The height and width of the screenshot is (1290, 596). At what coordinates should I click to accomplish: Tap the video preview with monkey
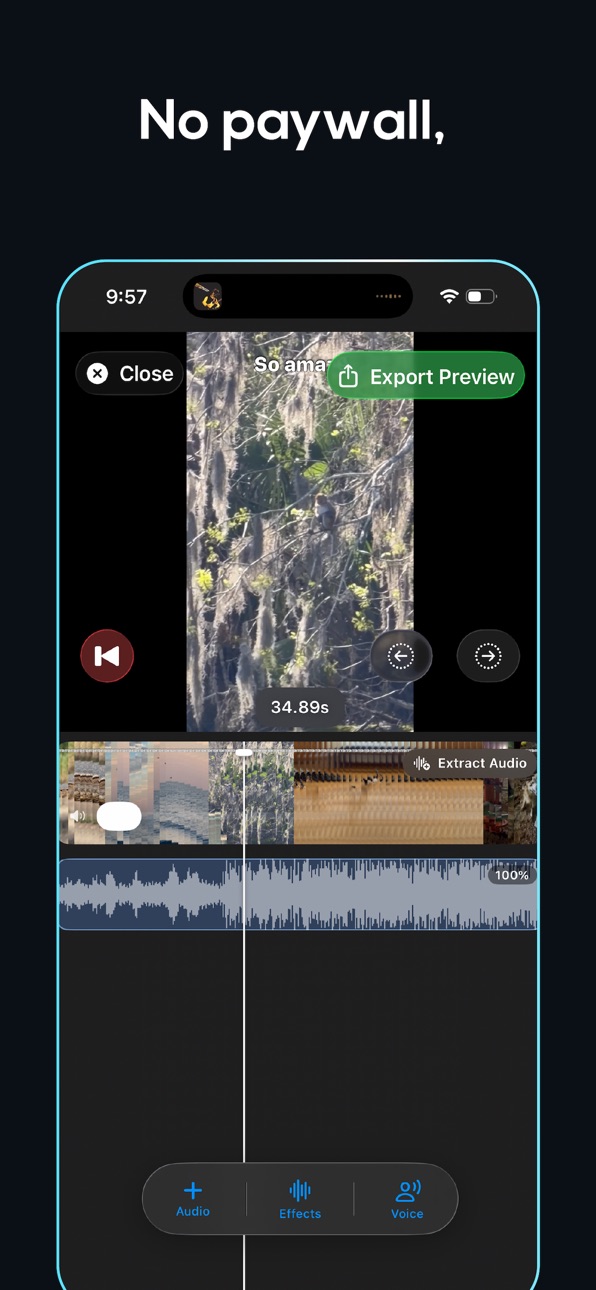(x=300, y=532)
